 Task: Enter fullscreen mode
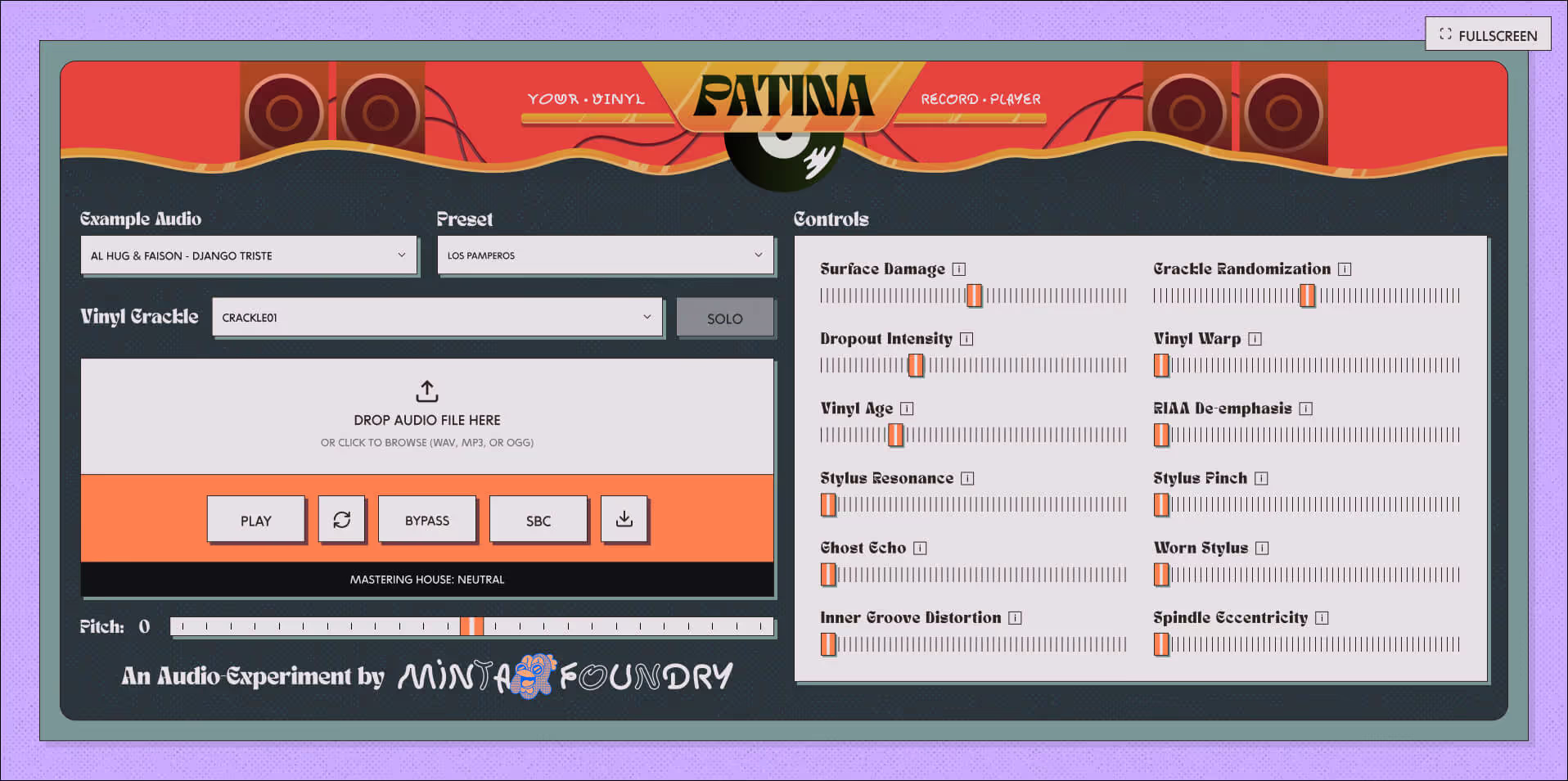(x=1488, y=34)
